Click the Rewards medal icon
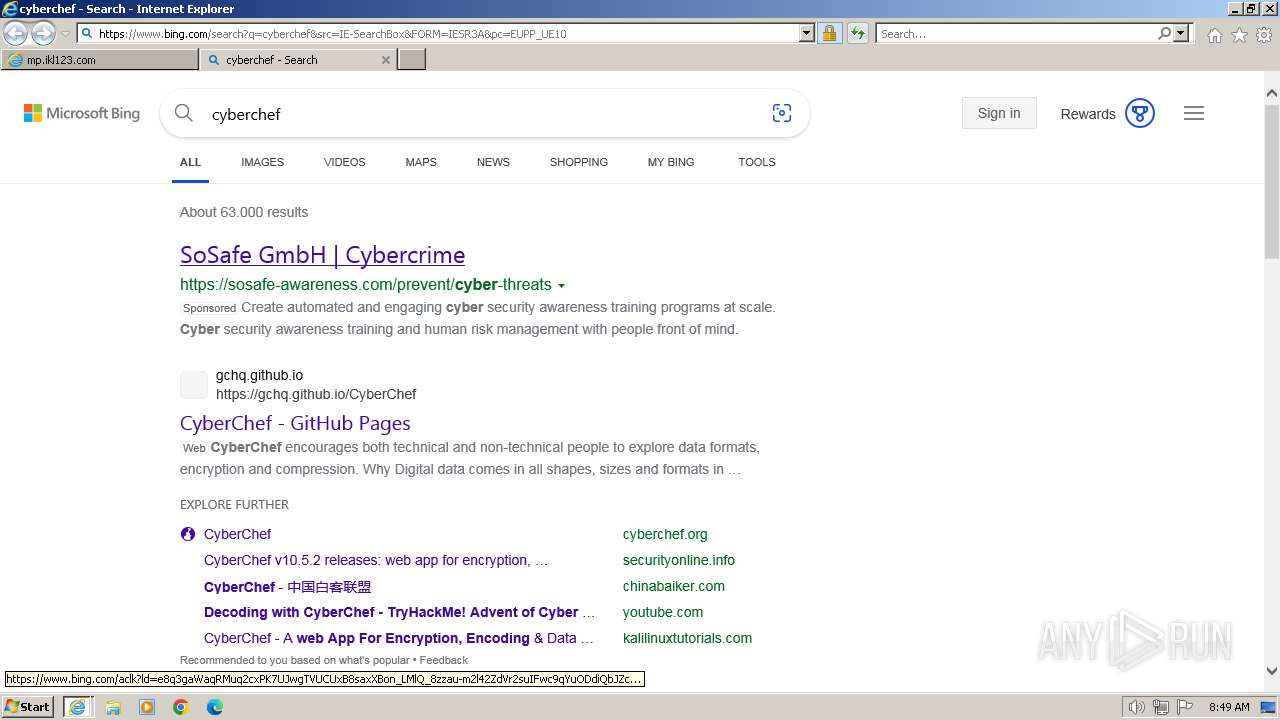 point(1140,113)
